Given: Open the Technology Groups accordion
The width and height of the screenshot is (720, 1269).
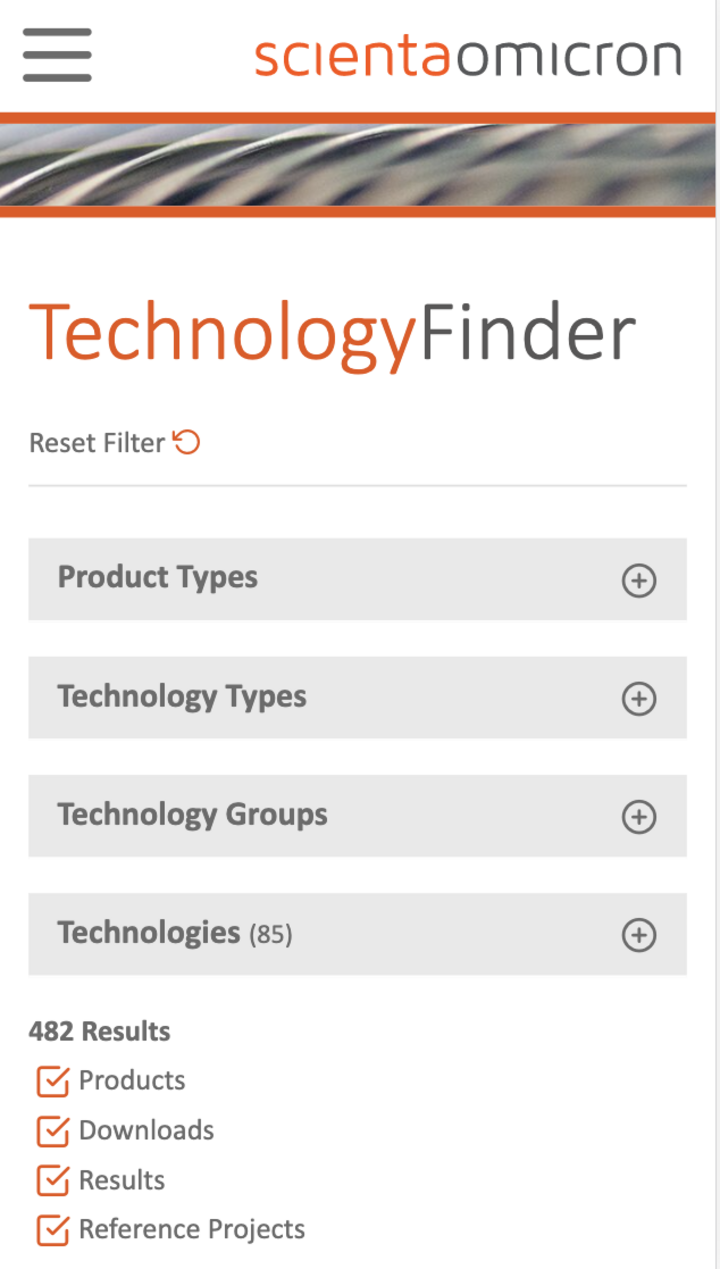Looking at the screenshot, I should click(192, 815).
